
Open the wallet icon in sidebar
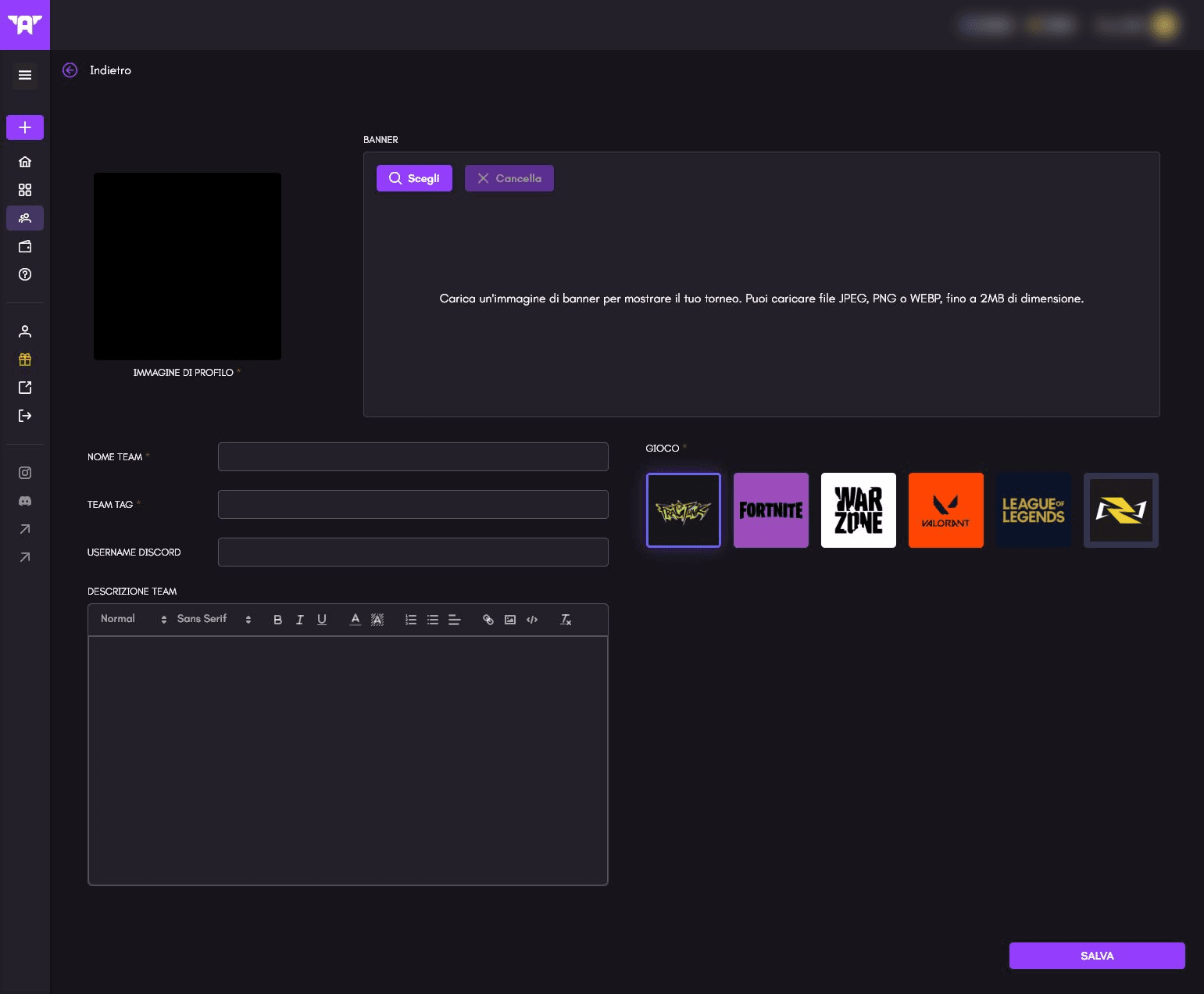[x=25, y=246]
